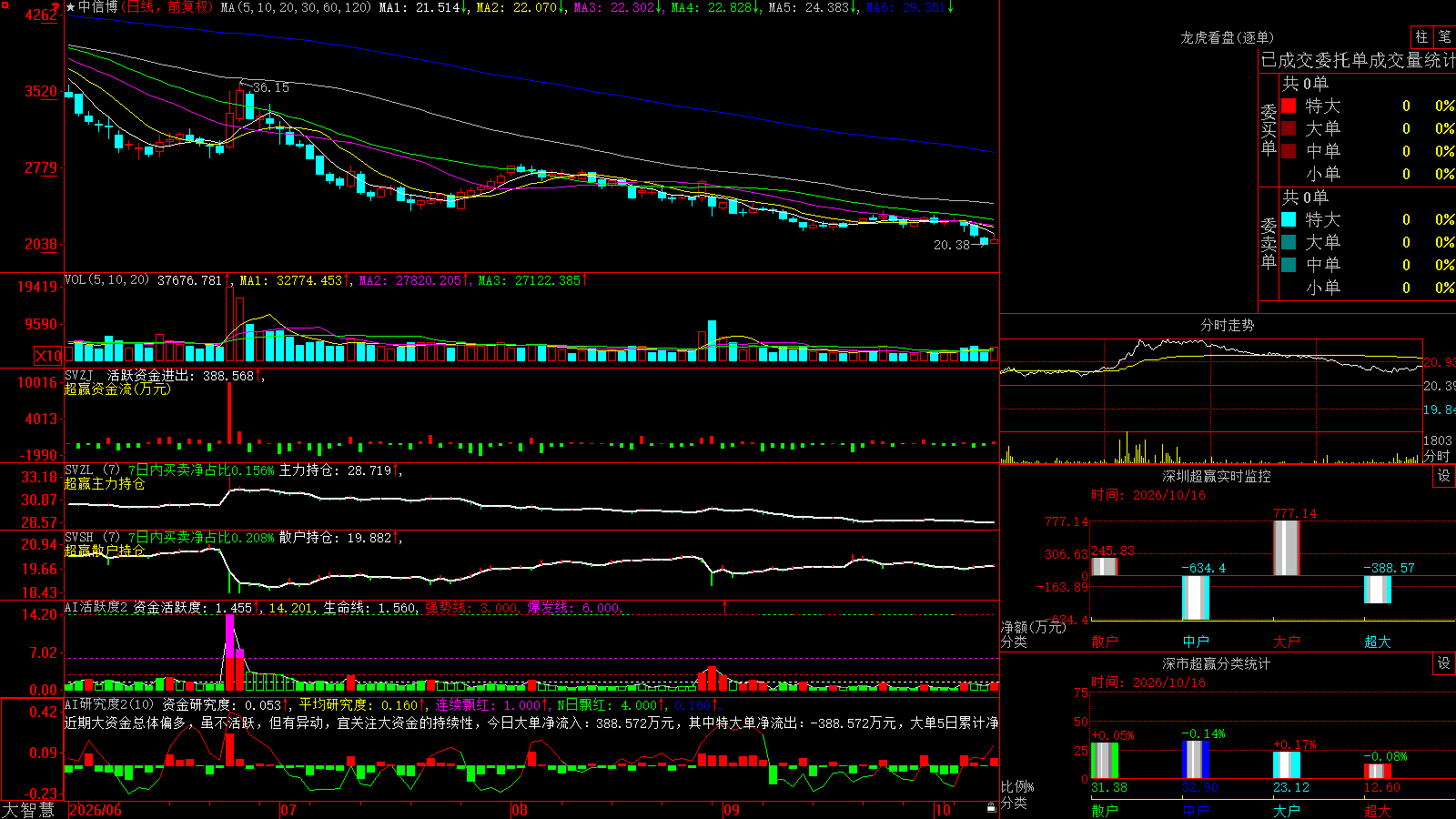The width and height of the screenshot is (1456, 819).
Task: Click the teal 大单 sell-order swatch
Action: click(x=1289, y=242)
